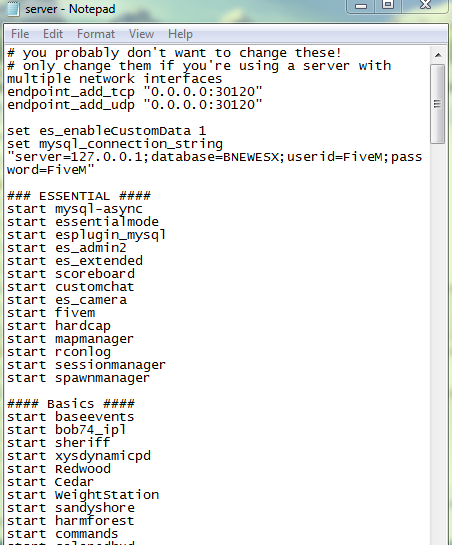Open the Help menu
This screenshot has height=545, width=452.
180,34
